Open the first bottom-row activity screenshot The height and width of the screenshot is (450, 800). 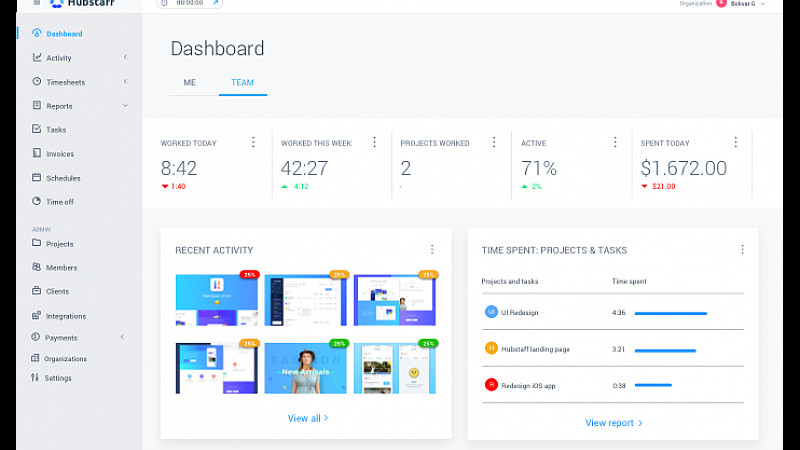pyautogui.click(x=217, y=368)
